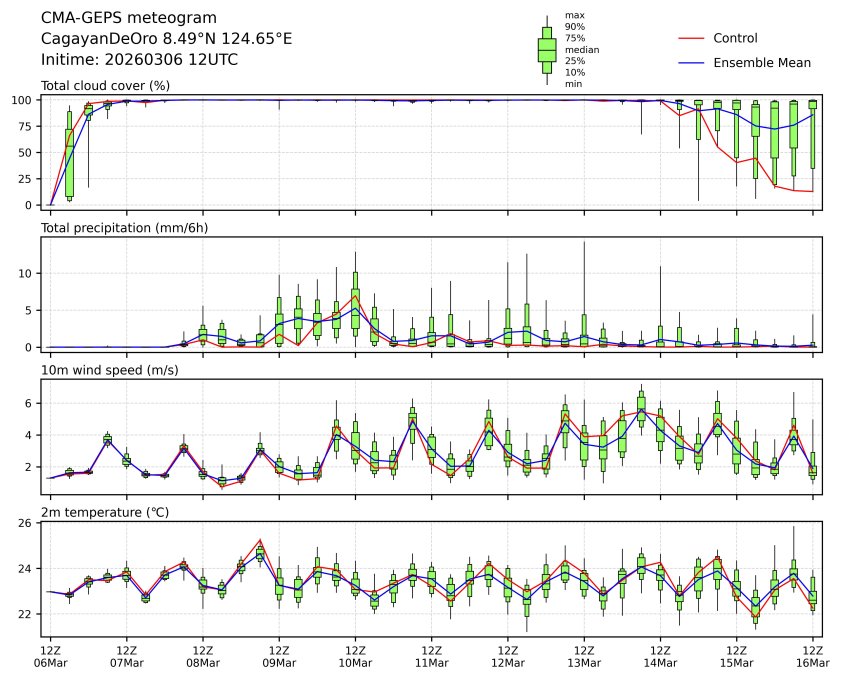Click the box plot legend symbol
This screenshot has height=680, width=841.
coord(547,50)
